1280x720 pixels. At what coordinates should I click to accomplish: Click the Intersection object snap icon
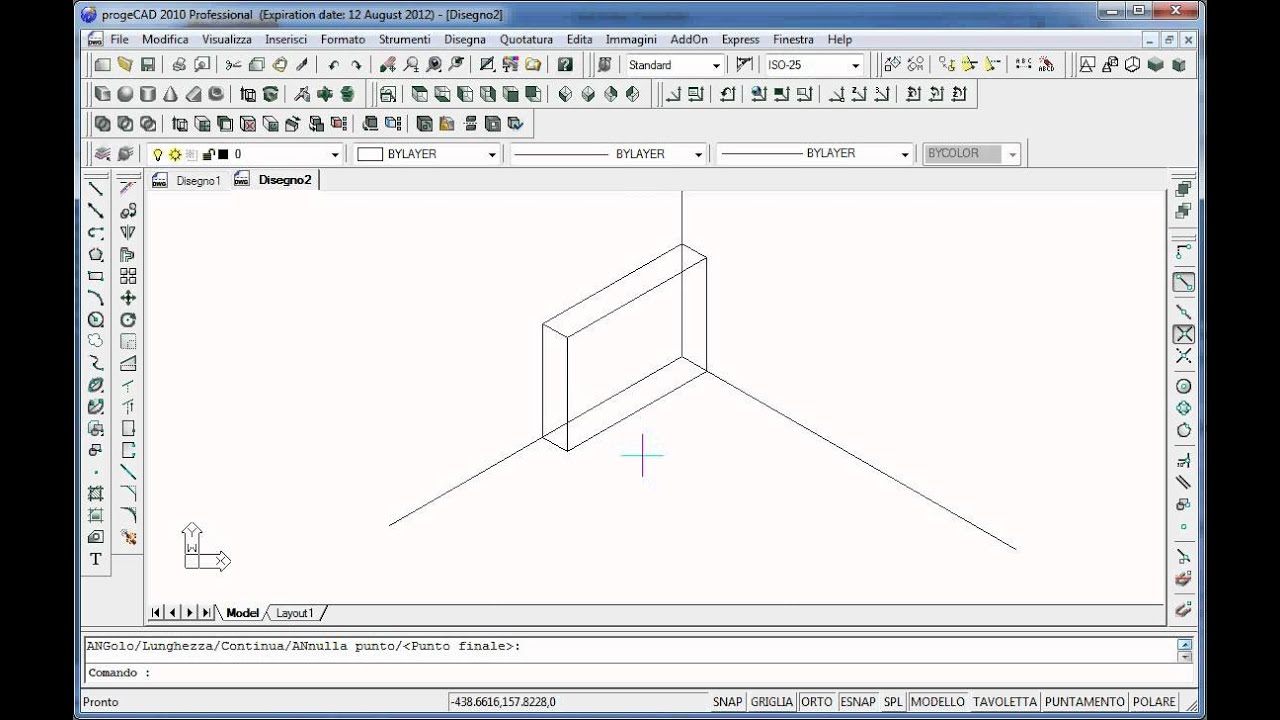point(1184,335)
